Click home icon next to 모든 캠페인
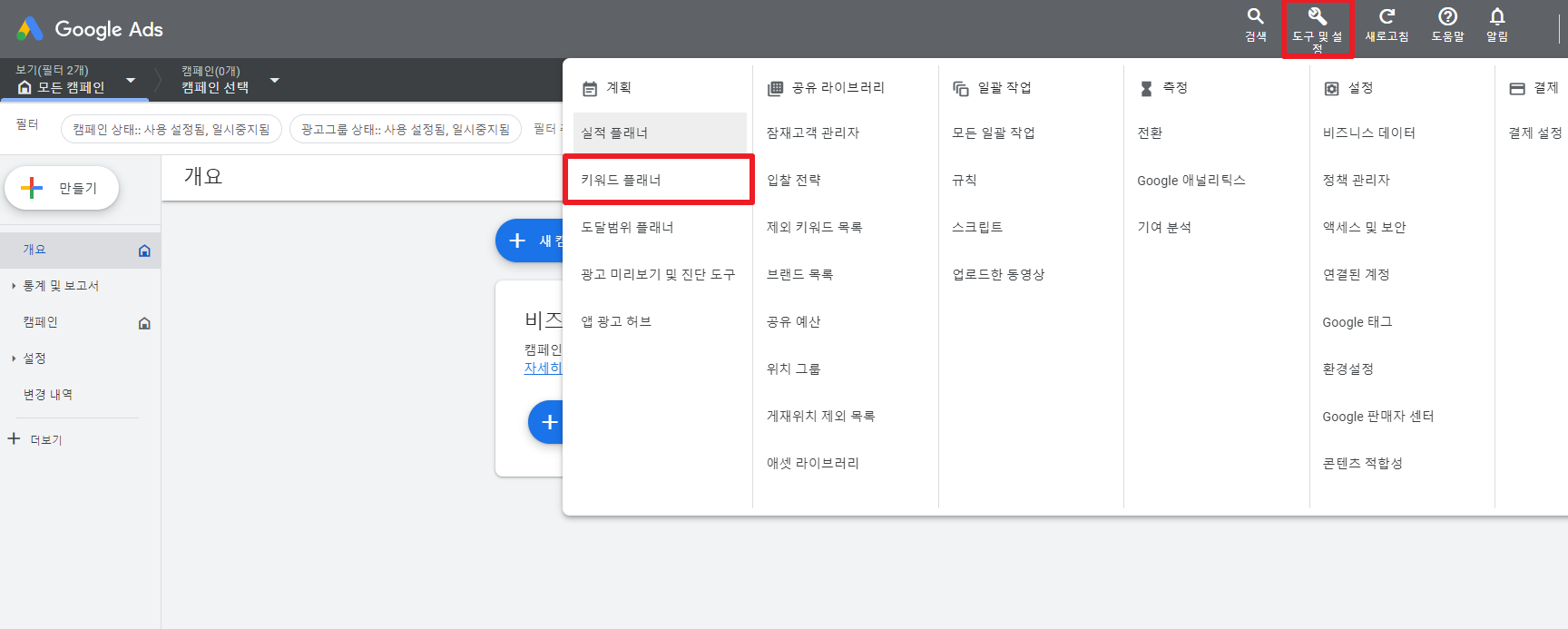This screenshot has height=629, width=1568. [24, 87]
